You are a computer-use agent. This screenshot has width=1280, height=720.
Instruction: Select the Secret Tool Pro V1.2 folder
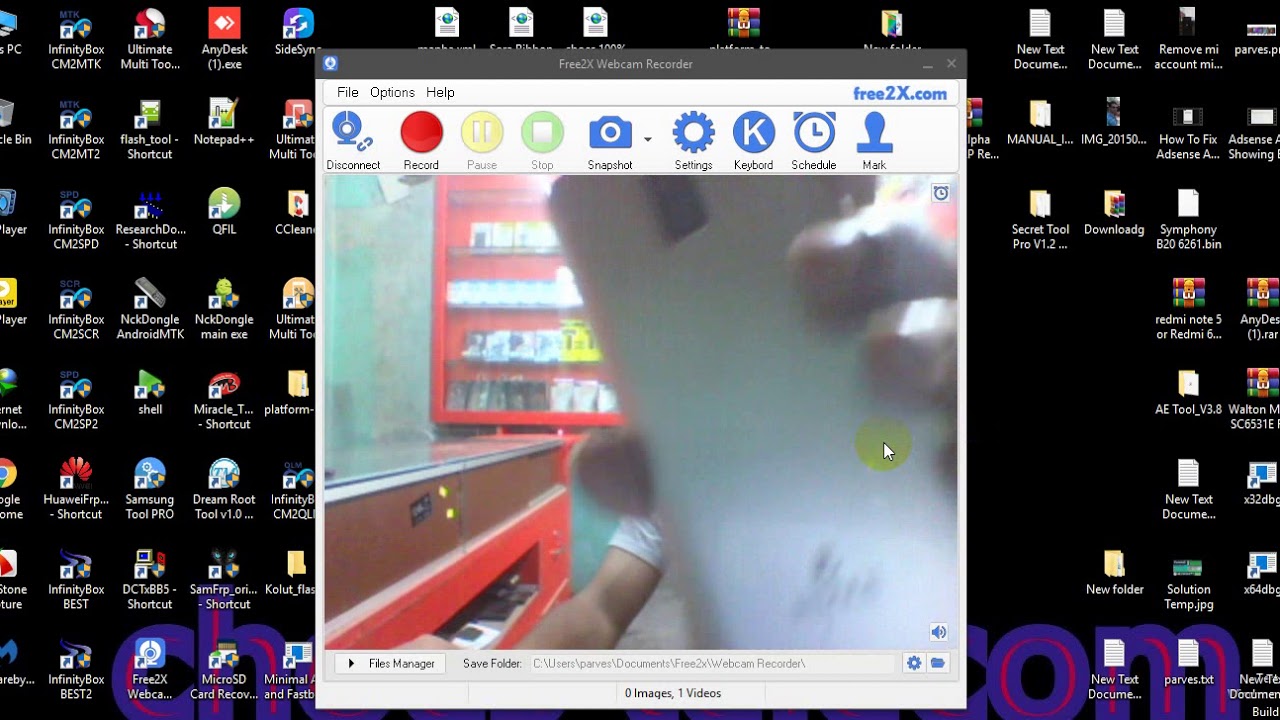pos(1040,220)
